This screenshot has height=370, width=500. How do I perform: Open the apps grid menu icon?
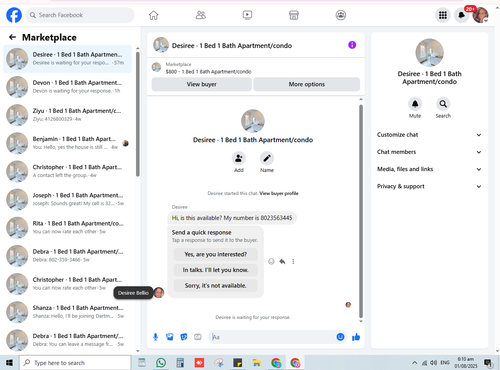(443, 15)
